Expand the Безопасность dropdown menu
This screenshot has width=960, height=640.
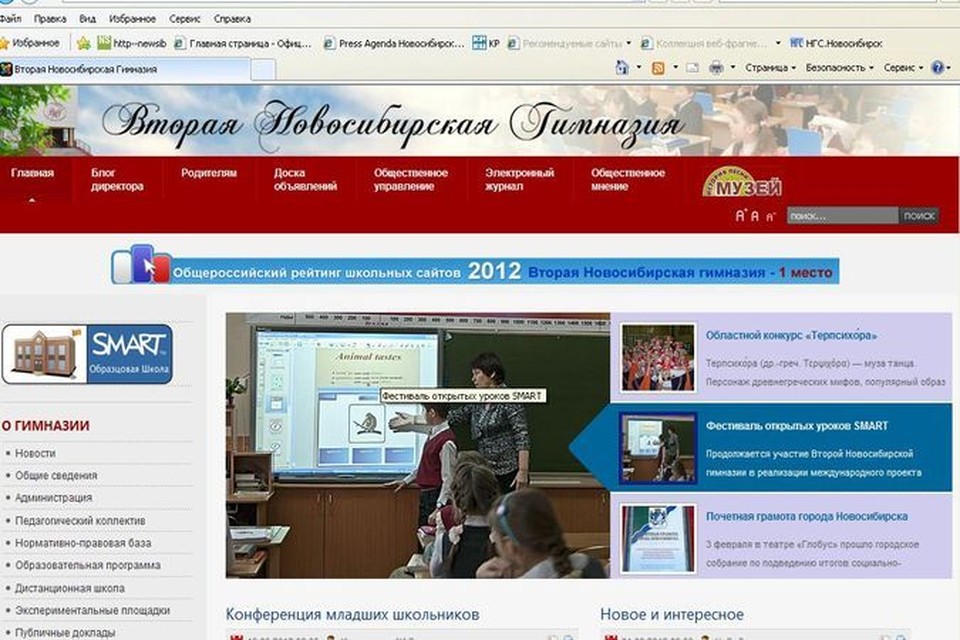click(x=840, y=68)
